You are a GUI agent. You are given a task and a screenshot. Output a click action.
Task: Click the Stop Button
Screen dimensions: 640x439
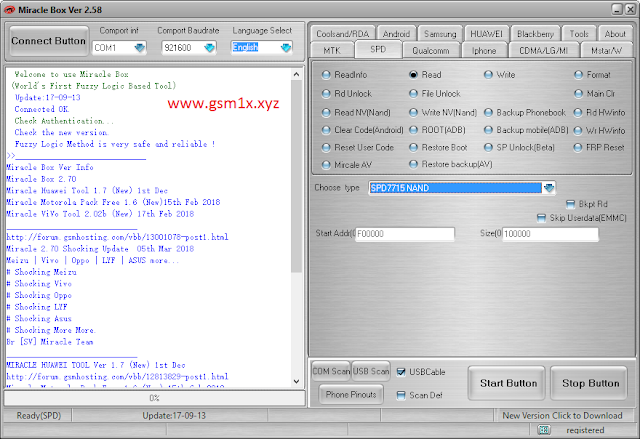(590, 383)
